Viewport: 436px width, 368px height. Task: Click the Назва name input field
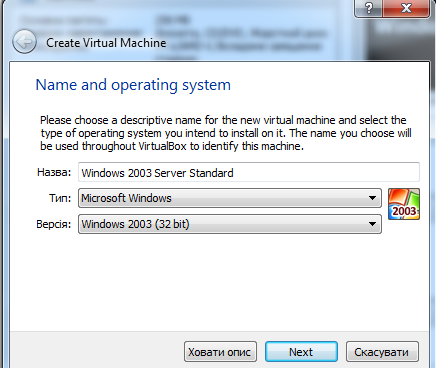(x=249, y=172)
